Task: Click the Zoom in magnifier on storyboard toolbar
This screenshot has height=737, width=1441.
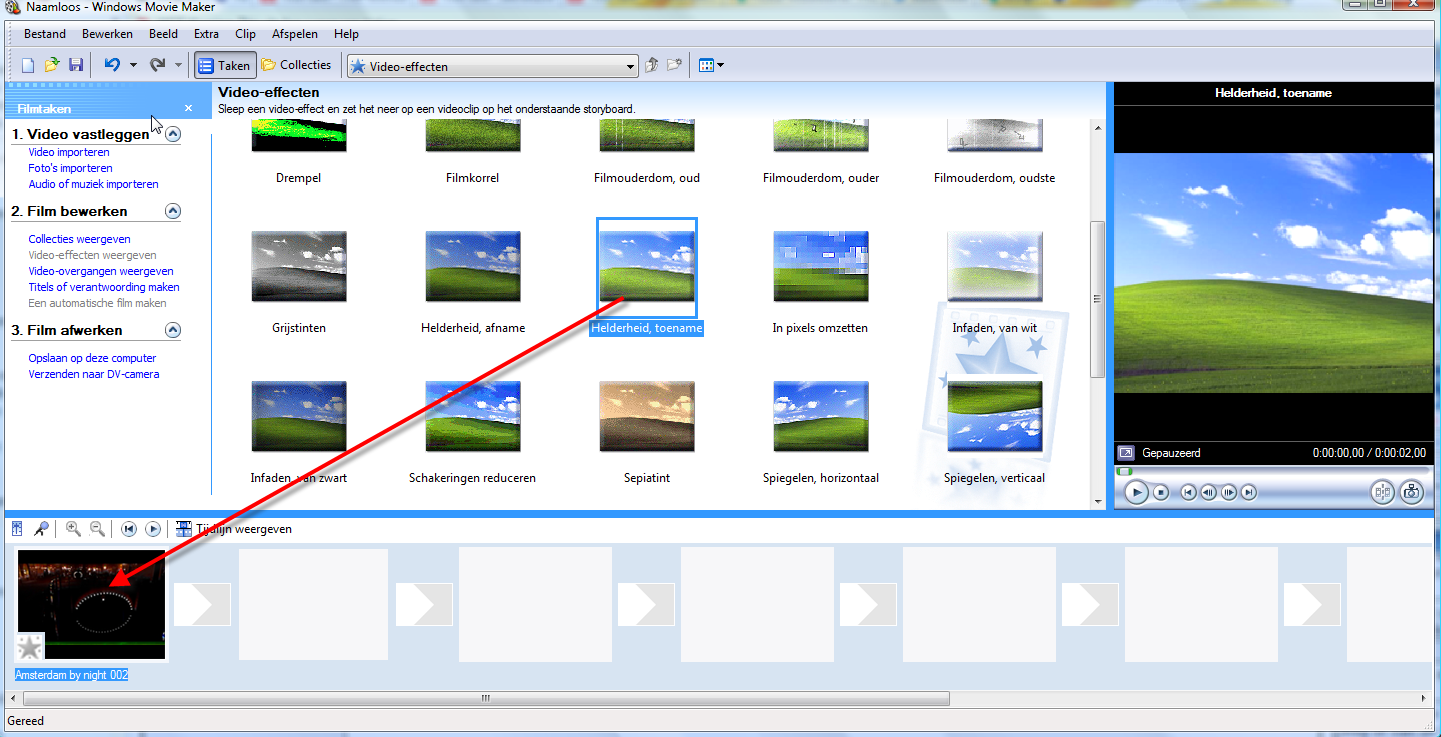Action: tap(73, 529)
